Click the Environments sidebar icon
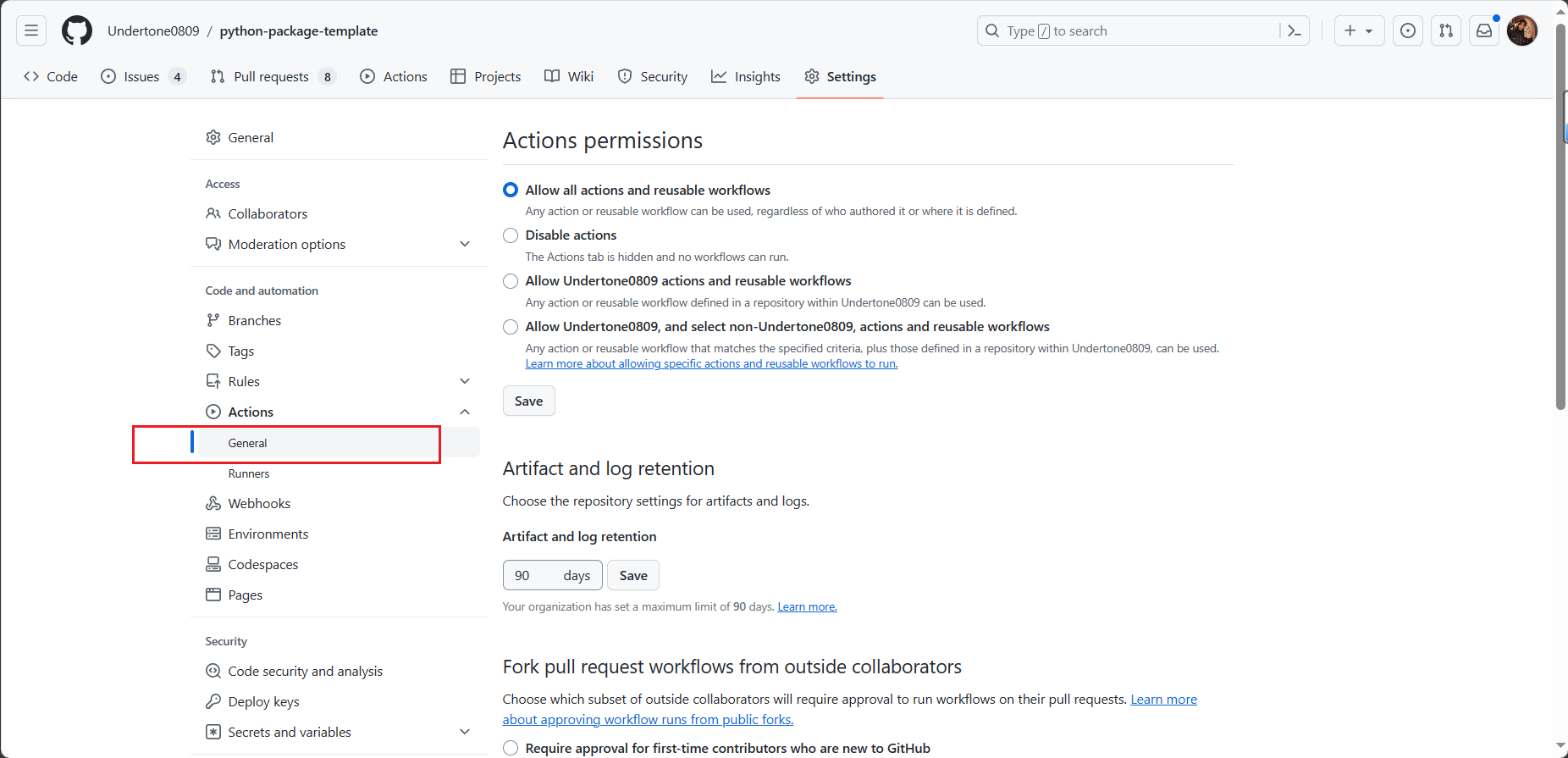 coord(213,534)
